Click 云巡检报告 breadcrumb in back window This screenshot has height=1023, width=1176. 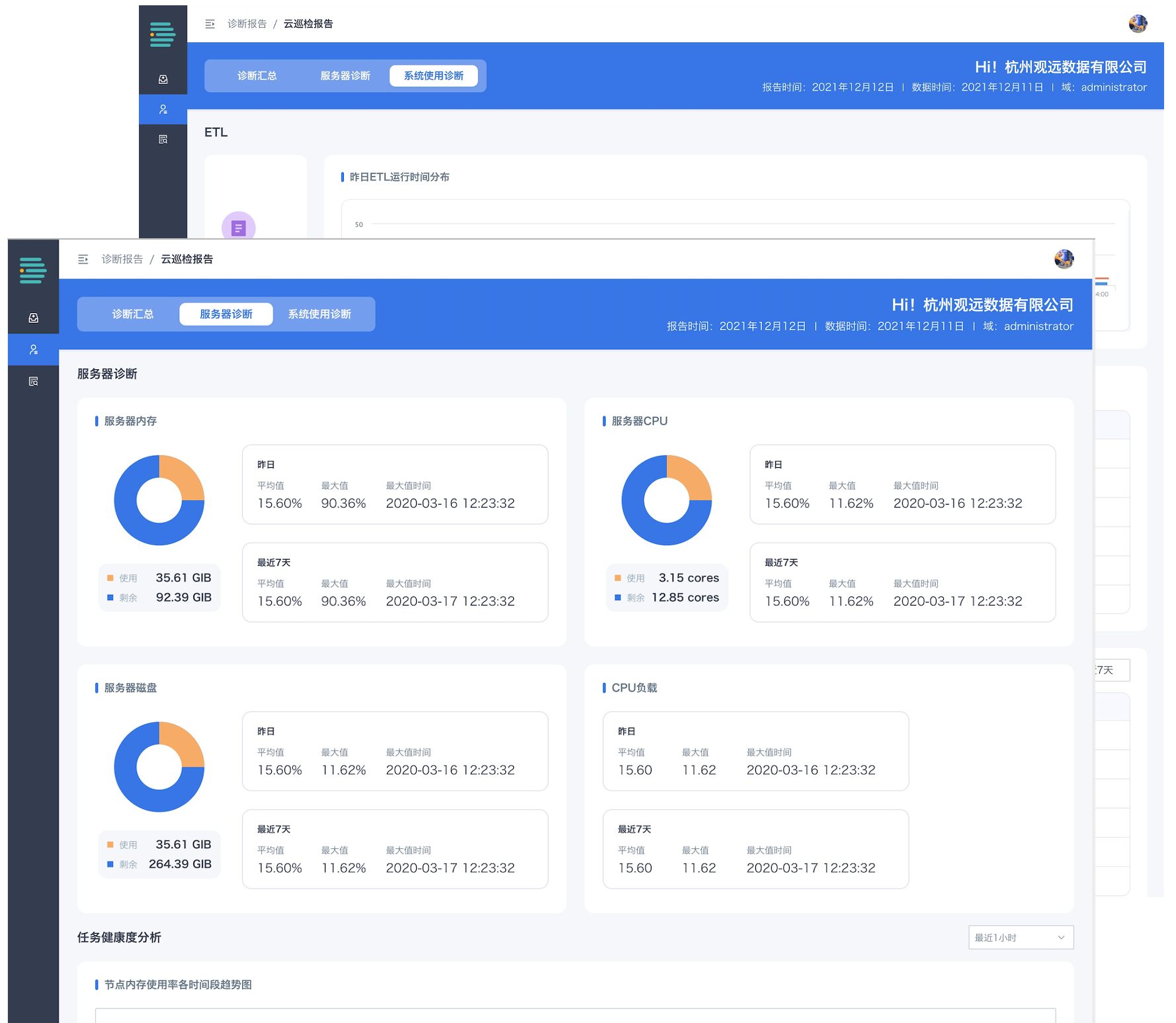(x=308, y=24)
